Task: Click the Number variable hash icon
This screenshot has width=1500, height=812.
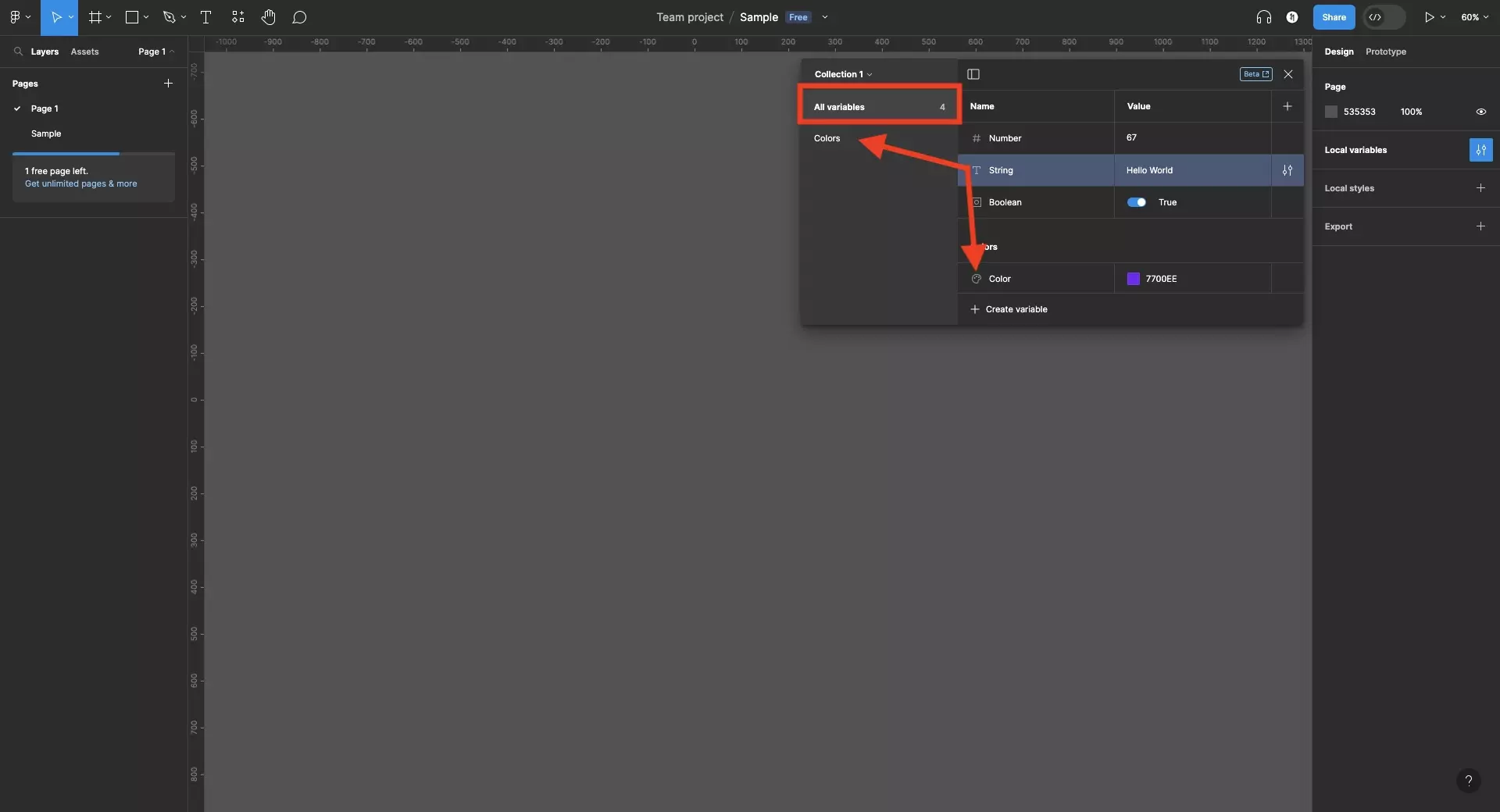Action: [977, 138]
